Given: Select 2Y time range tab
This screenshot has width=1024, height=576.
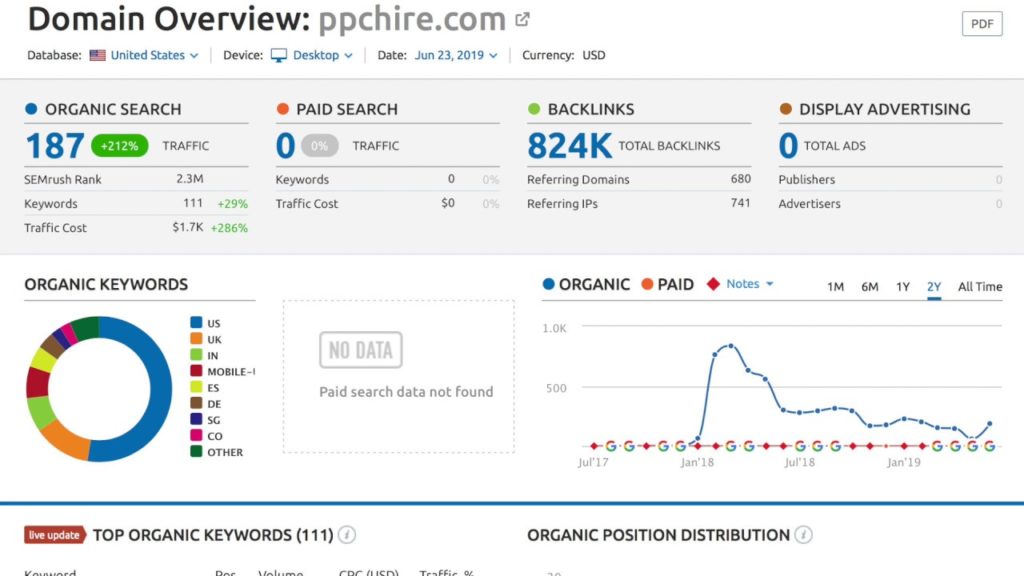Looking at the screenshot, I should [934, 286].
